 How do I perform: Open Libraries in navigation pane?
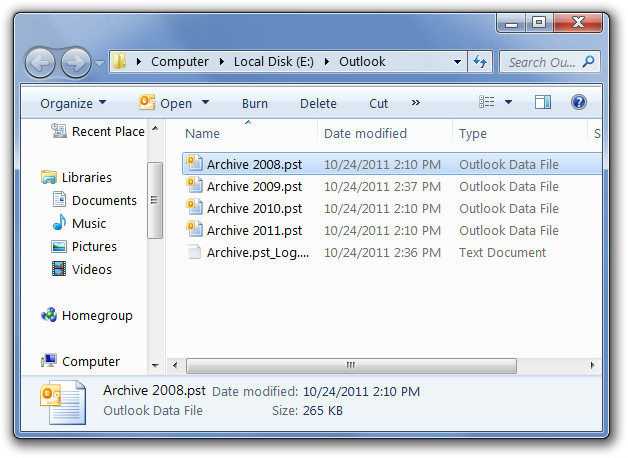coord(87,177)
